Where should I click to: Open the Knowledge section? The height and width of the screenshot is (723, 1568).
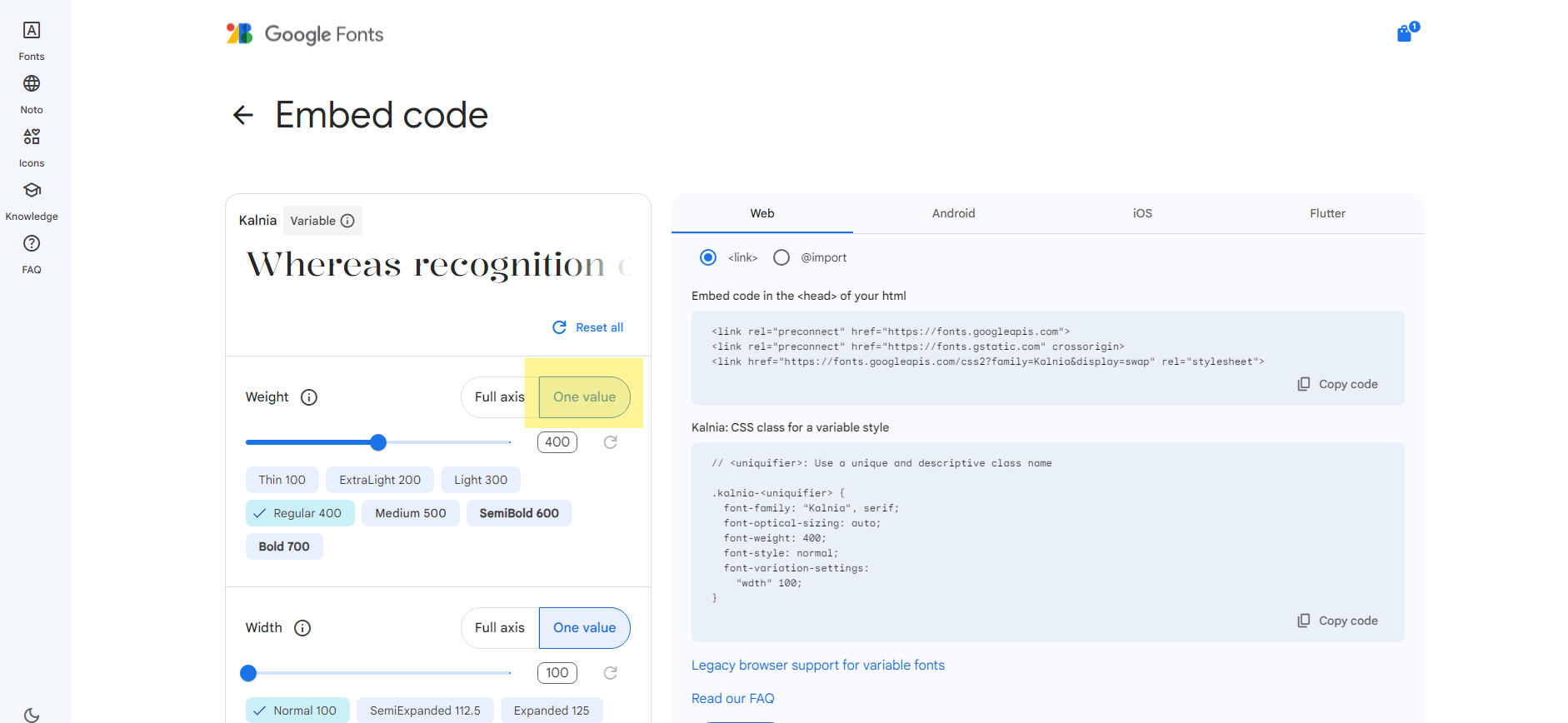tap(32, 201)
